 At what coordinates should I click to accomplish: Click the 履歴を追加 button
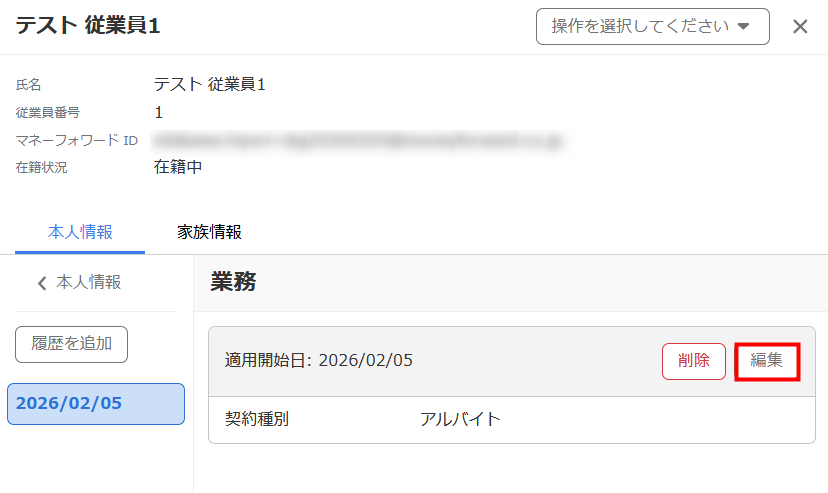click(x=71, y=344)
